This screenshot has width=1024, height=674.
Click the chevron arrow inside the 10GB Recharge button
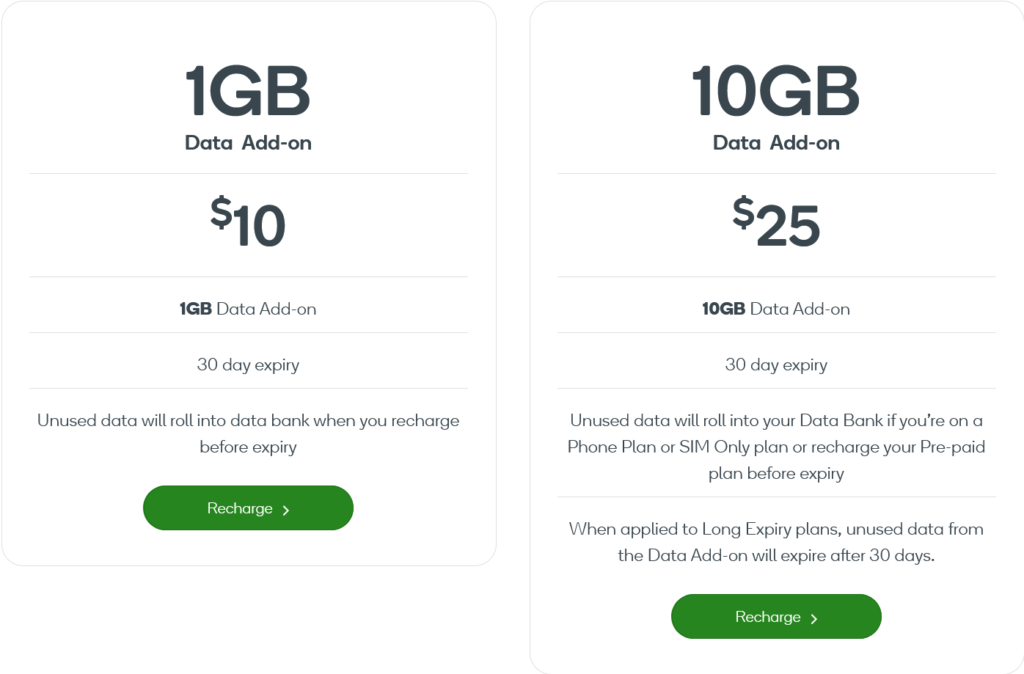(x=814, y=617)
